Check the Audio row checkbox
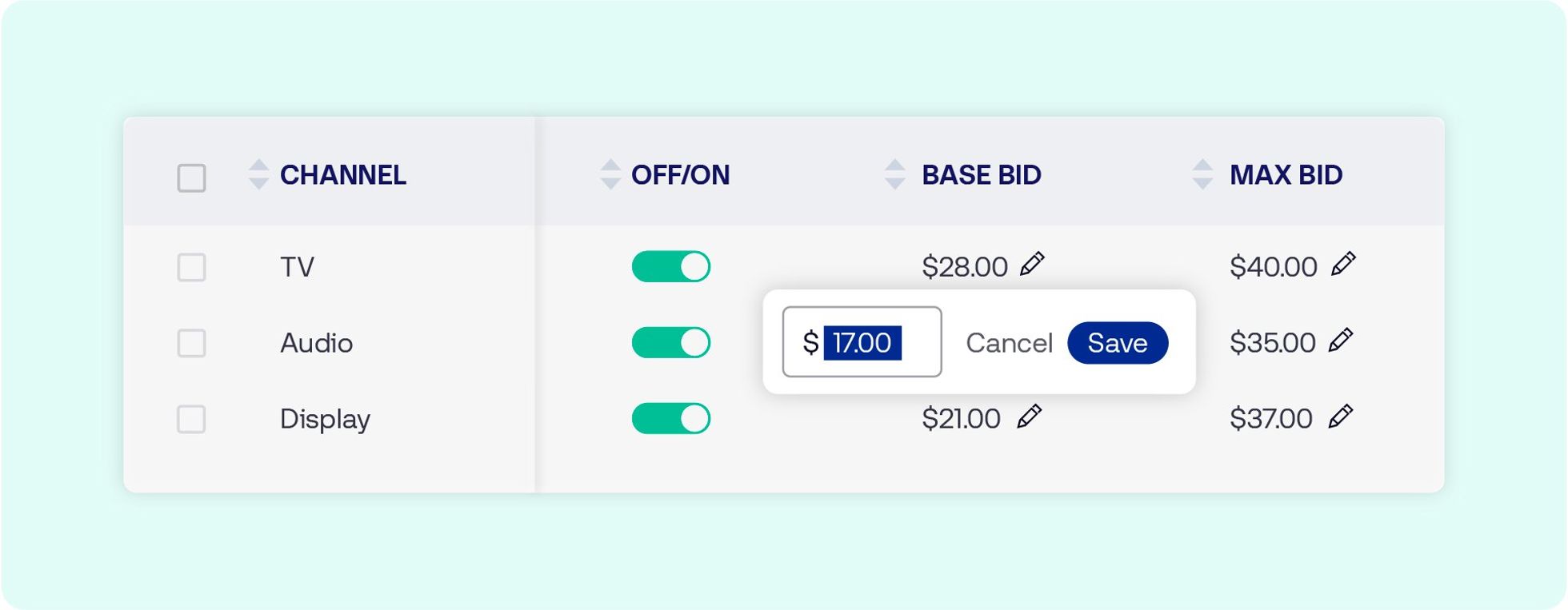Viewport: 1568px width, 610px height. click(190, 342)
